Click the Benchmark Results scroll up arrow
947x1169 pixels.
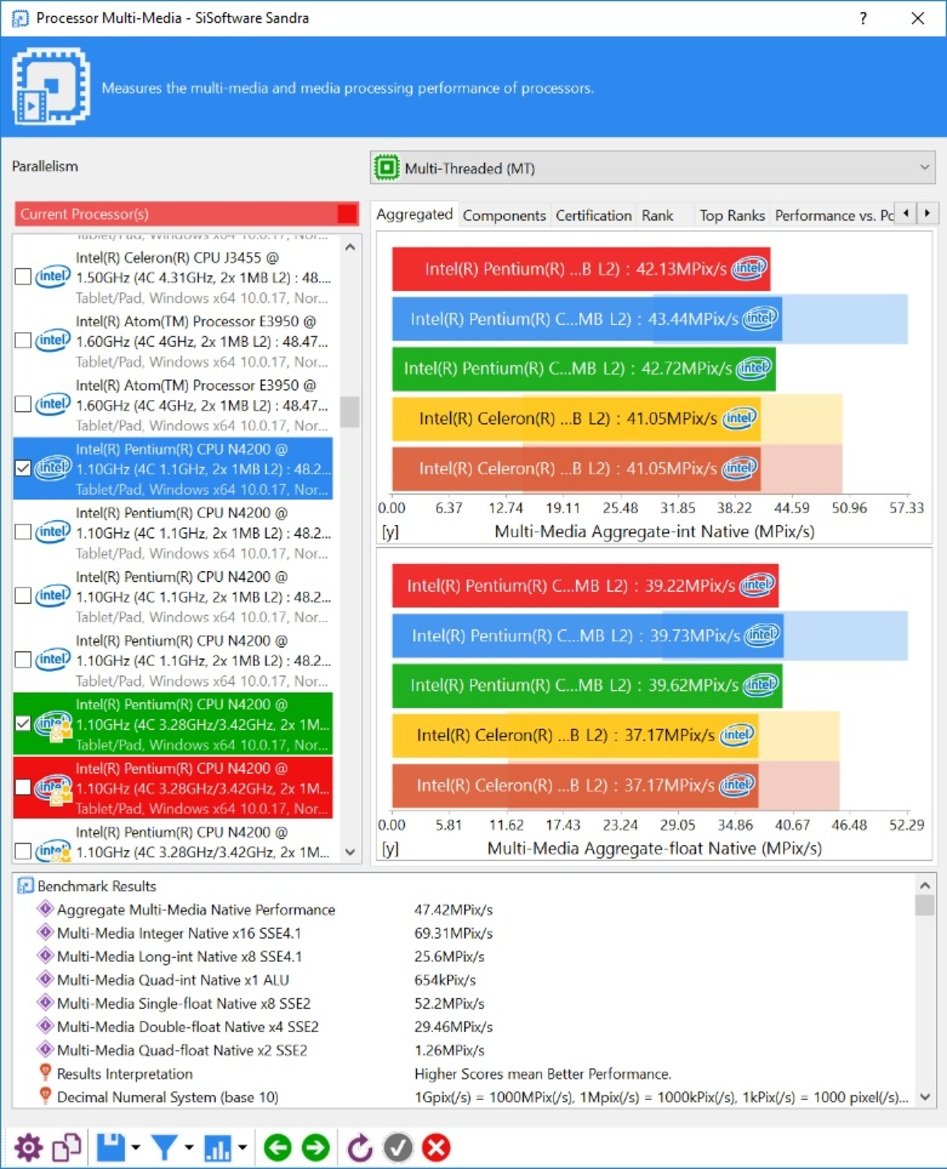[925, 885]
